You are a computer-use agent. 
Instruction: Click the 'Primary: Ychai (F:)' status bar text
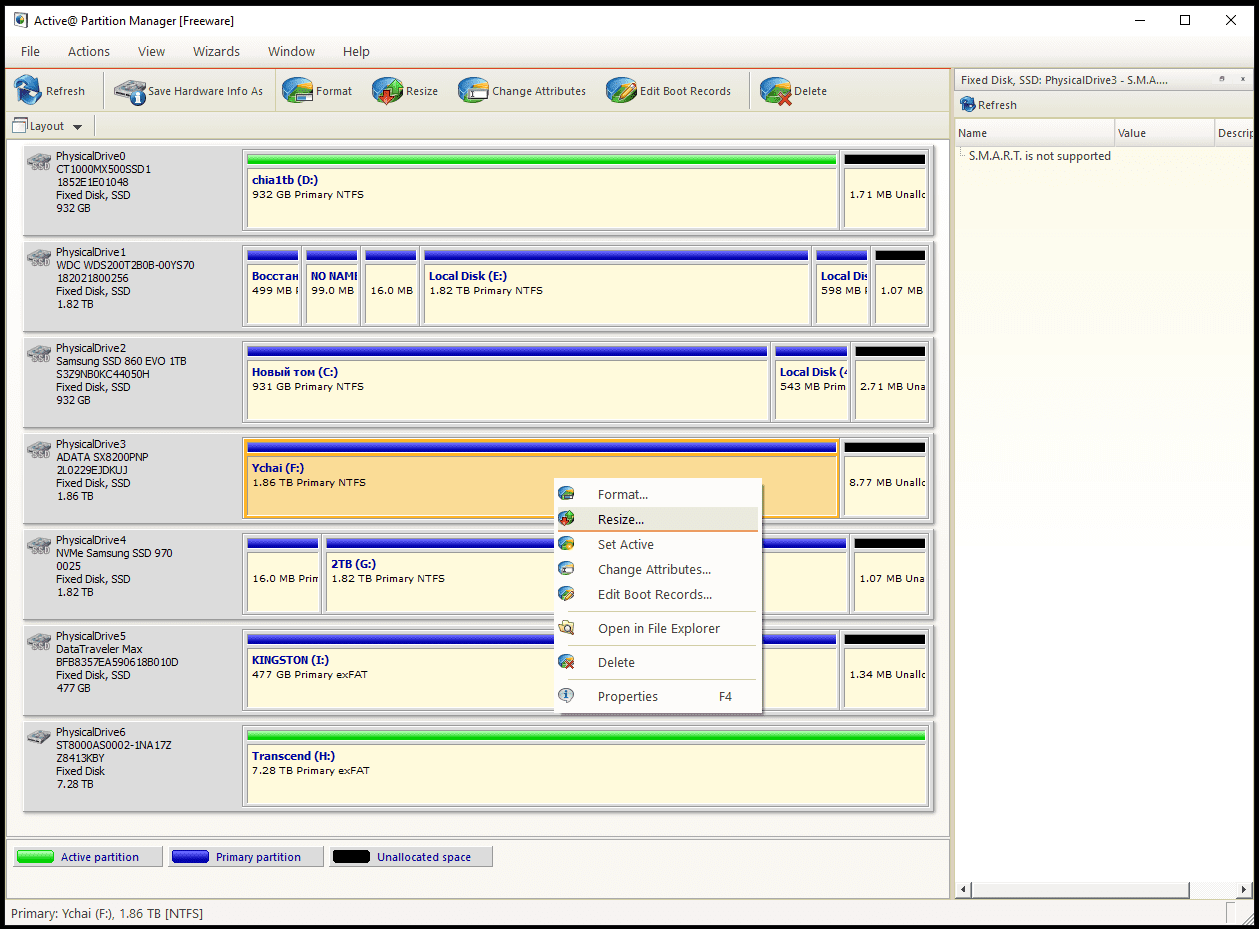tap(107, 913)
